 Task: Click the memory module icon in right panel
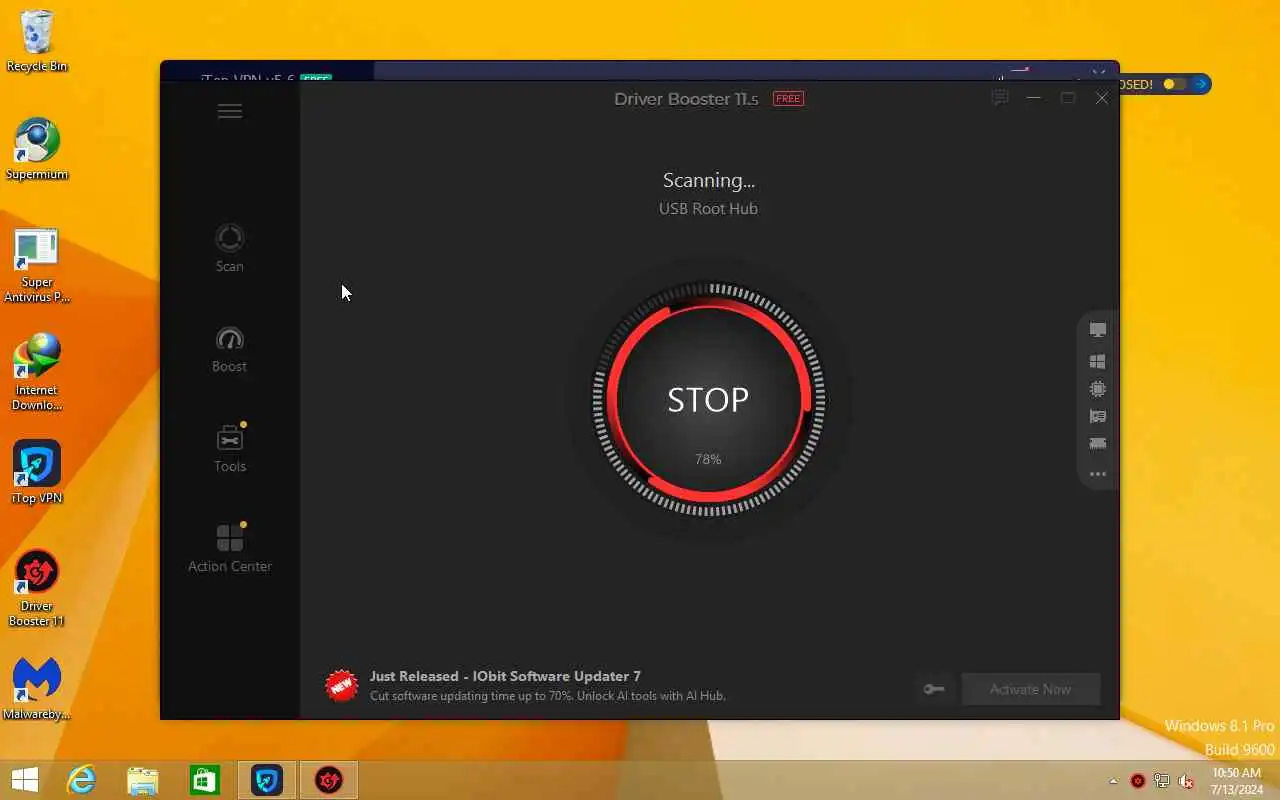pyautogui.click(x=1098, y=443)
